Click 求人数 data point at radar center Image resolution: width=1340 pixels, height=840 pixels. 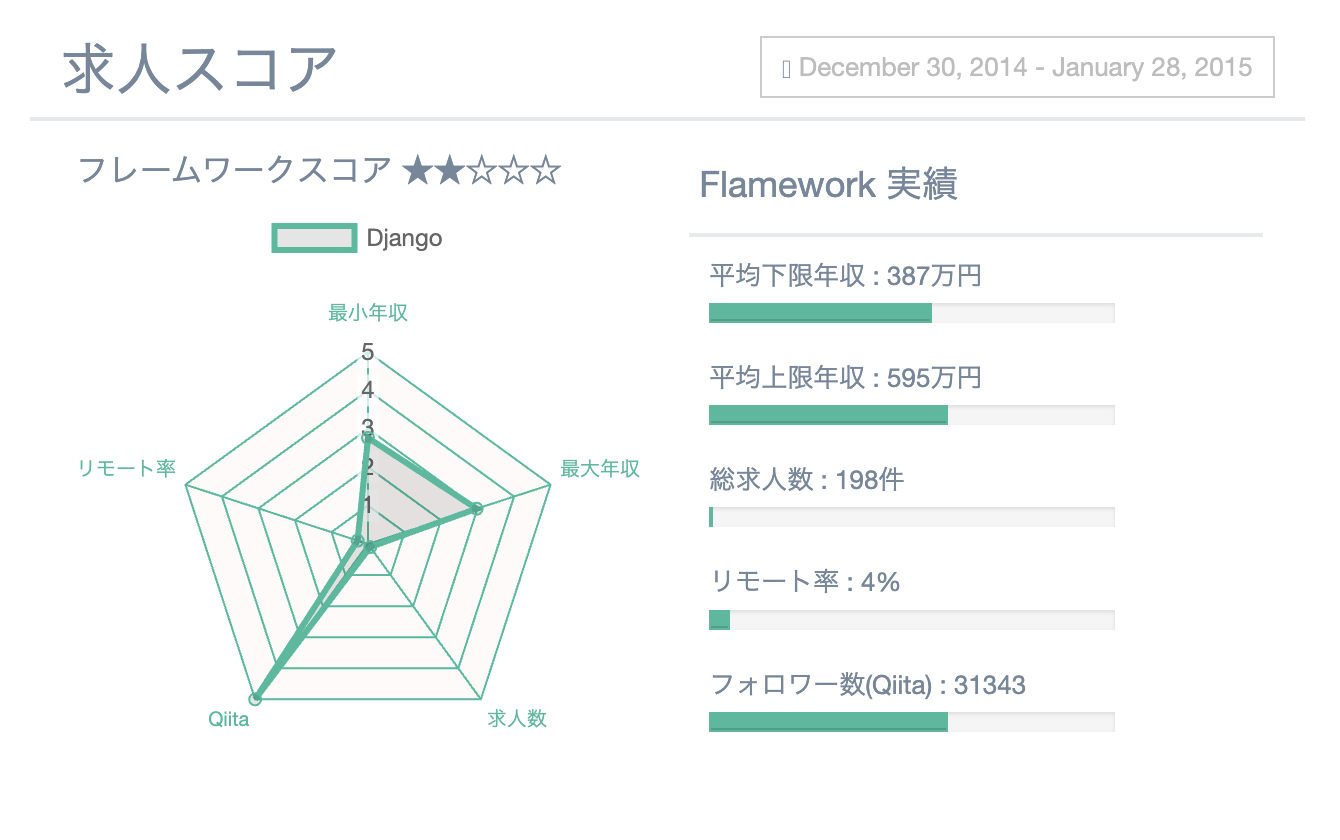[x=370, y=547]
